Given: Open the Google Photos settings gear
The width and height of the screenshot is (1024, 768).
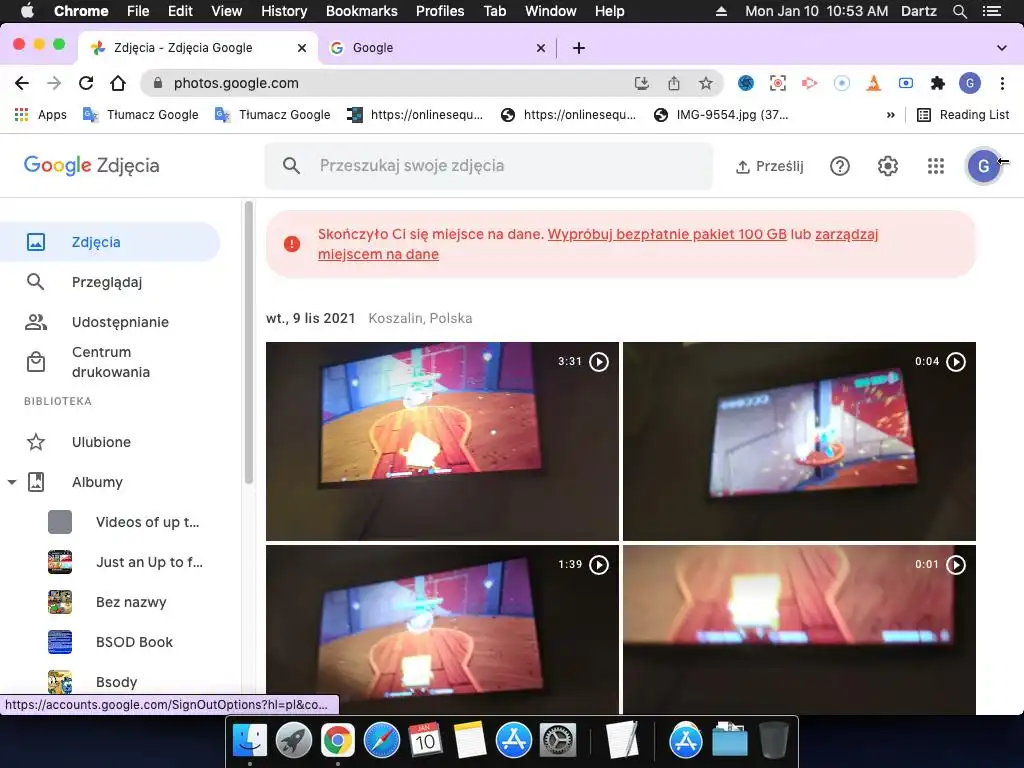Looking at the screenshot, I should point(888,166).
